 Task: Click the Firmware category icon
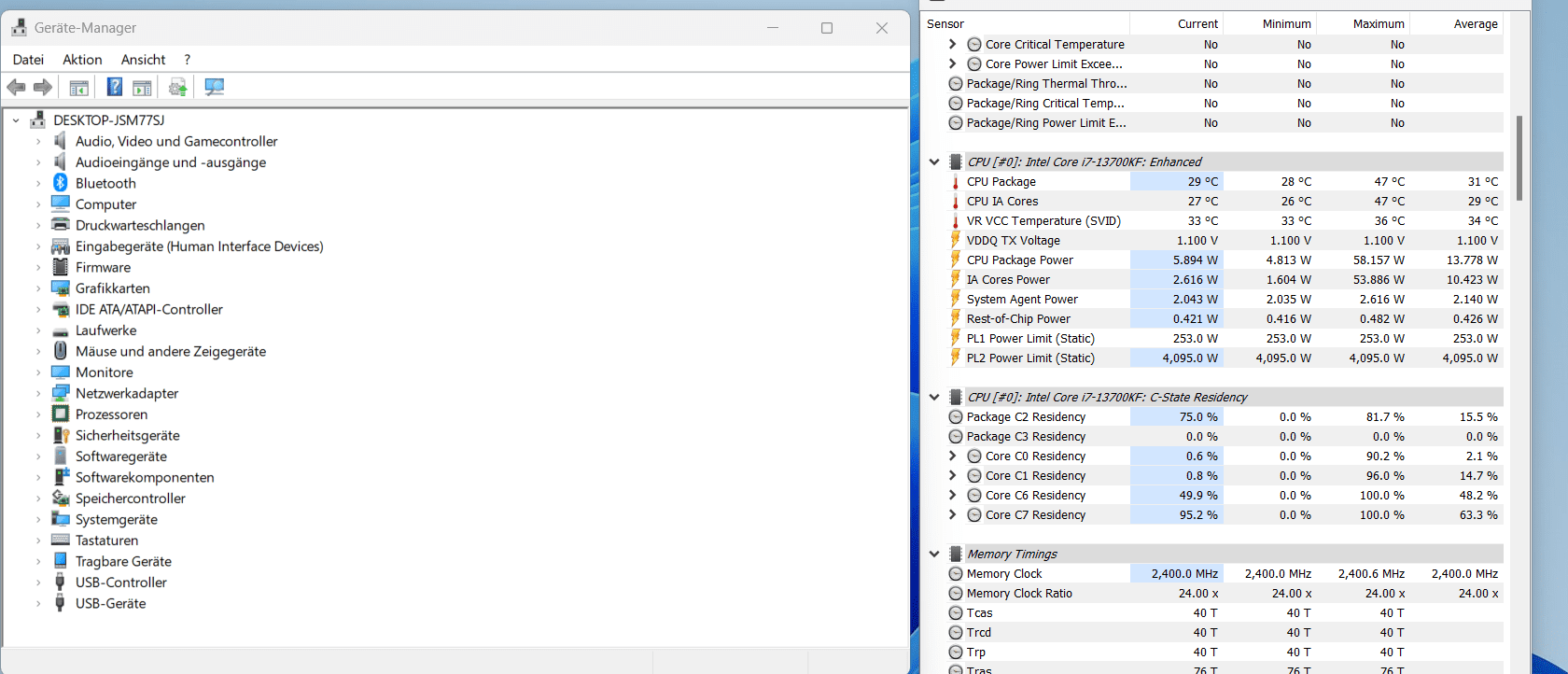[x=61, y=267]
